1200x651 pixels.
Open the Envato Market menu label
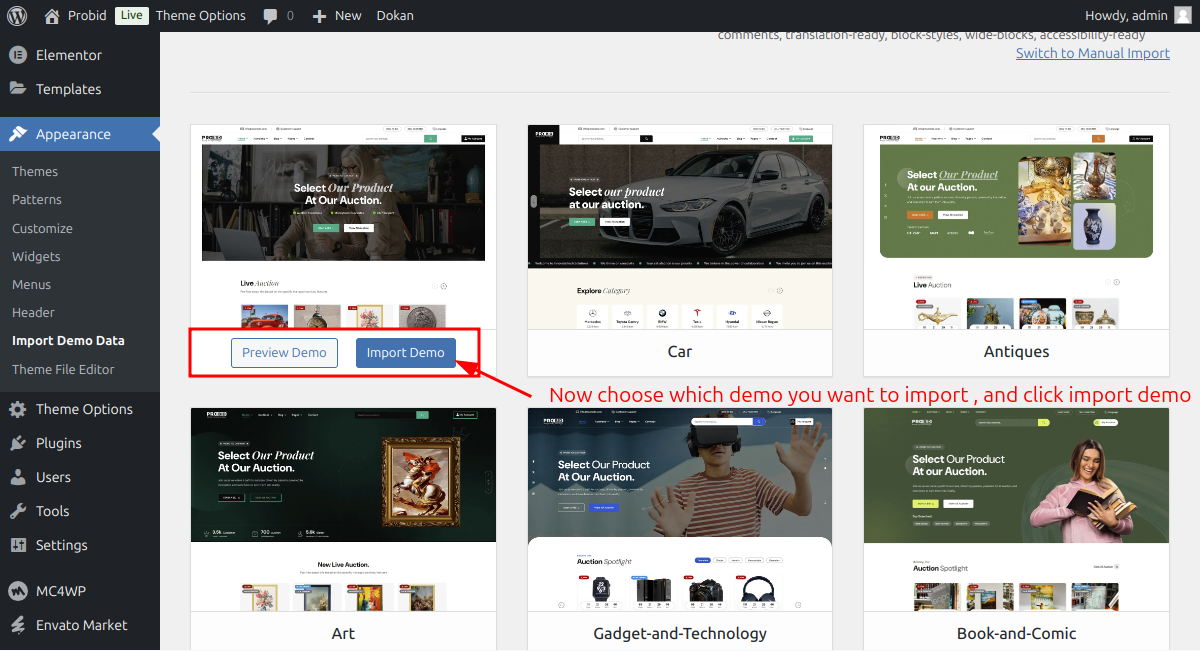82,625
